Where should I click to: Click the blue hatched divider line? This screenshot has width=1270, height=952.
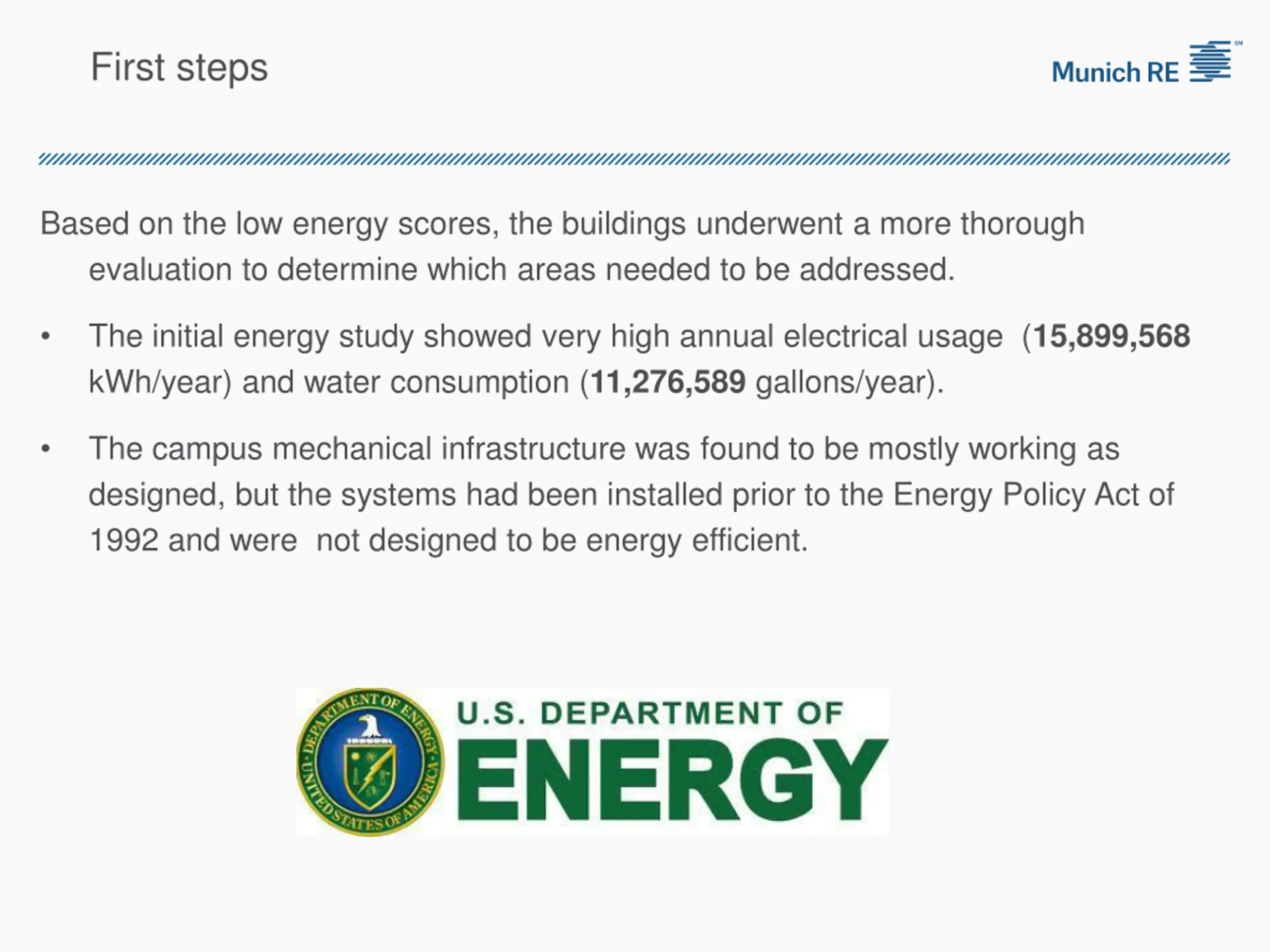point(635,159)
